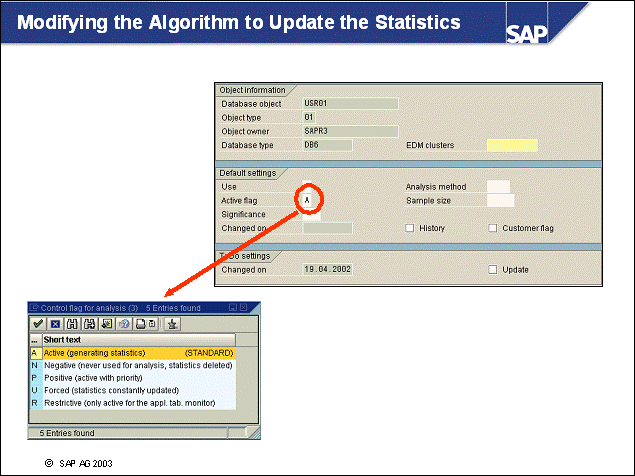635x476 pixels.
Task: Click the Sample size input field
Action: coord(499,201)
